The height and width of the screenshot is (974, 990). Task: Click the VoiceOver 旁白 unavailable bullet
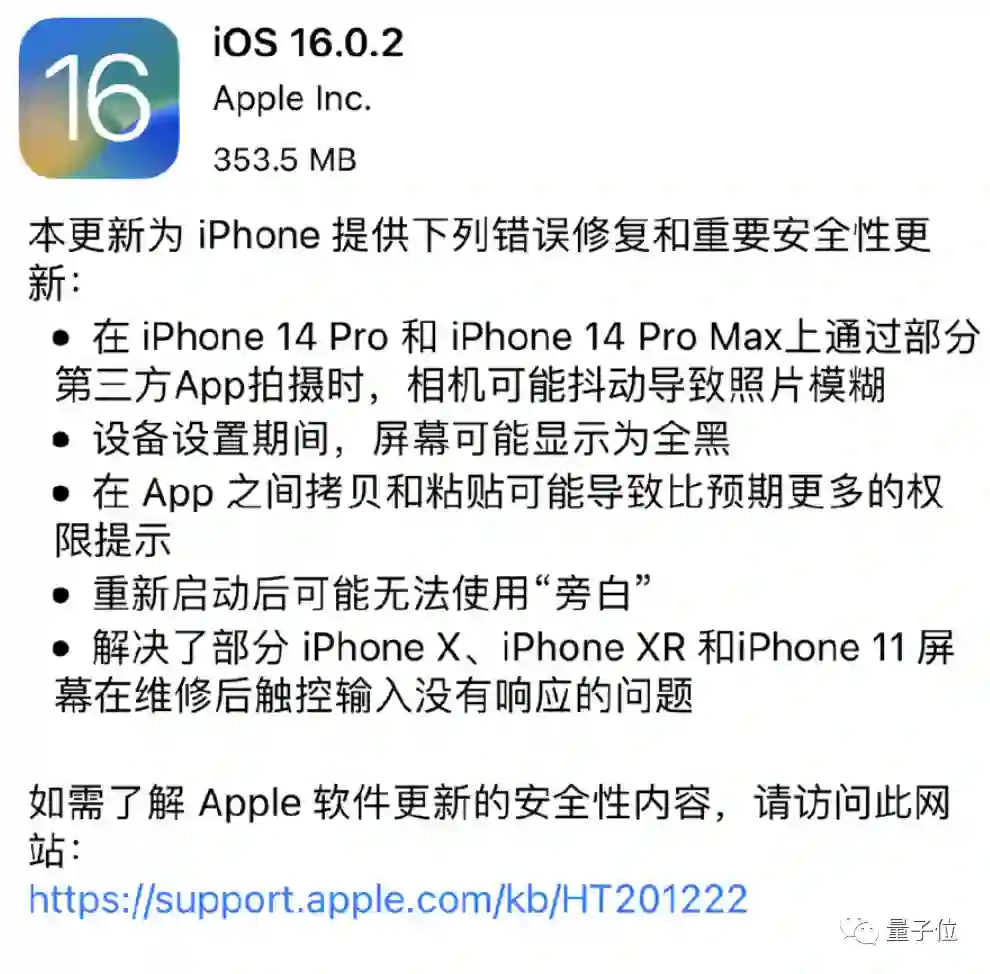(352, 593)
